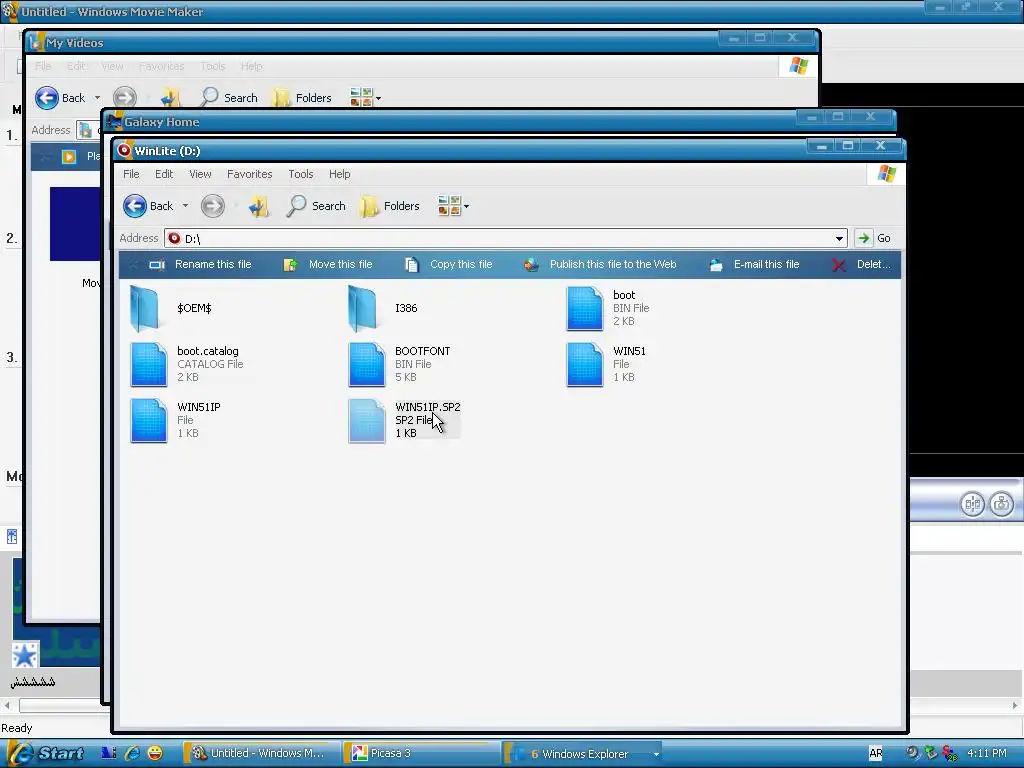This screenshot has width=1024, height=768.
Task: Click E-mail this file
Action: (x=754, y=264)
